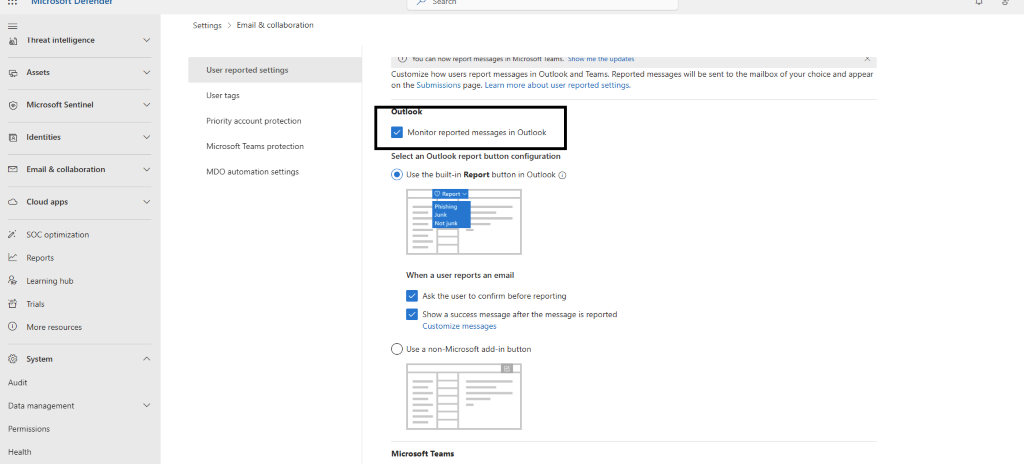Select Use a non-Microsoft add-in button radio
The width and height of the screenshot is (1024, 464).
click(x=396, y=349)
